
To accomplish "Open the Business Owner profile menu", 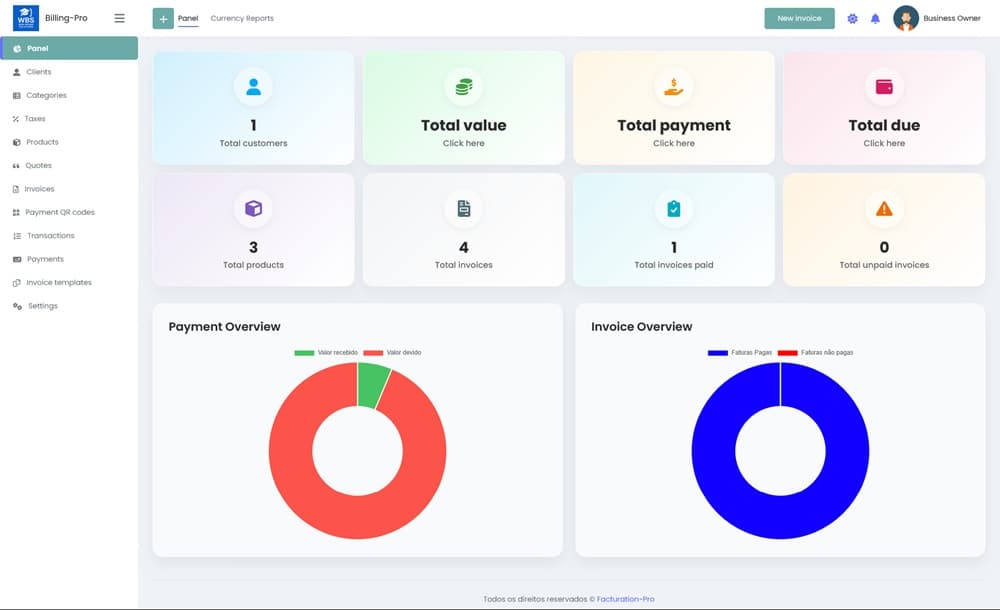I will pyautogui.click(x=937, y=18).
